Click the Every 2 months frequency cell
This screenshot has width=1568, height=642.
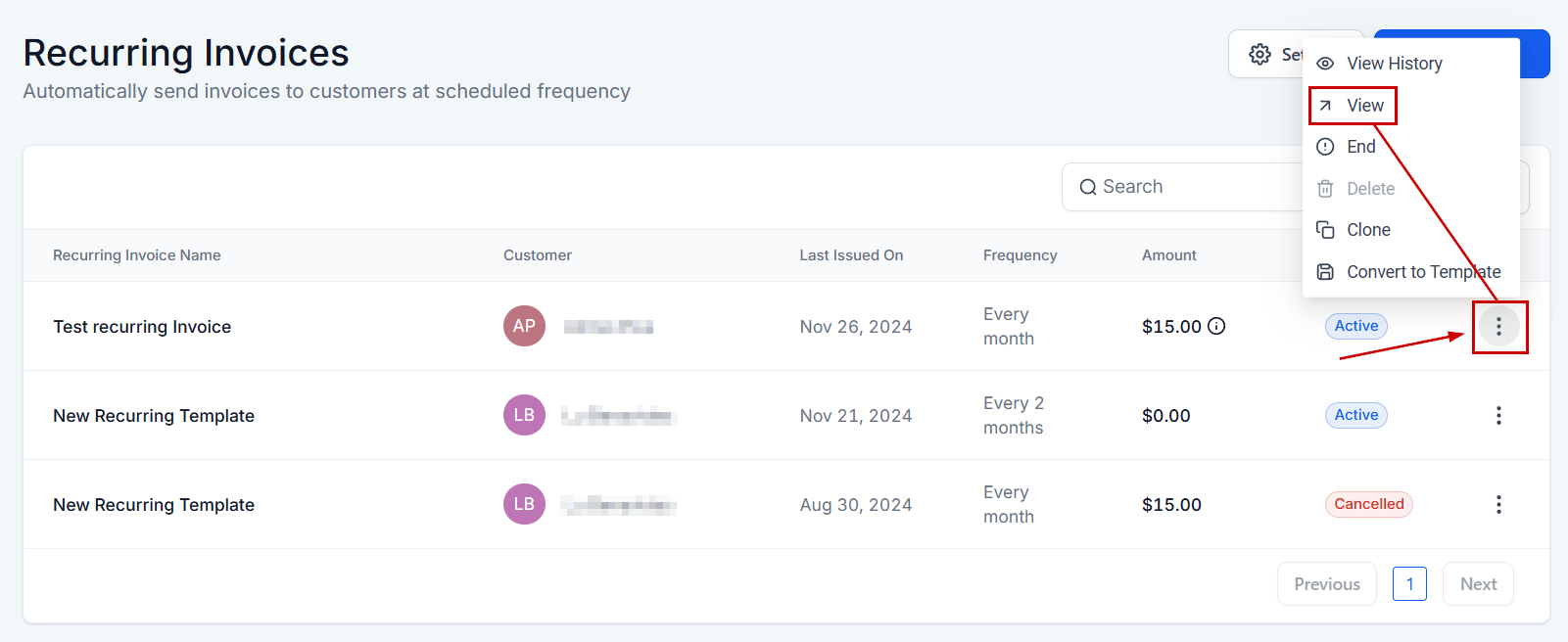coord(1014,415)
